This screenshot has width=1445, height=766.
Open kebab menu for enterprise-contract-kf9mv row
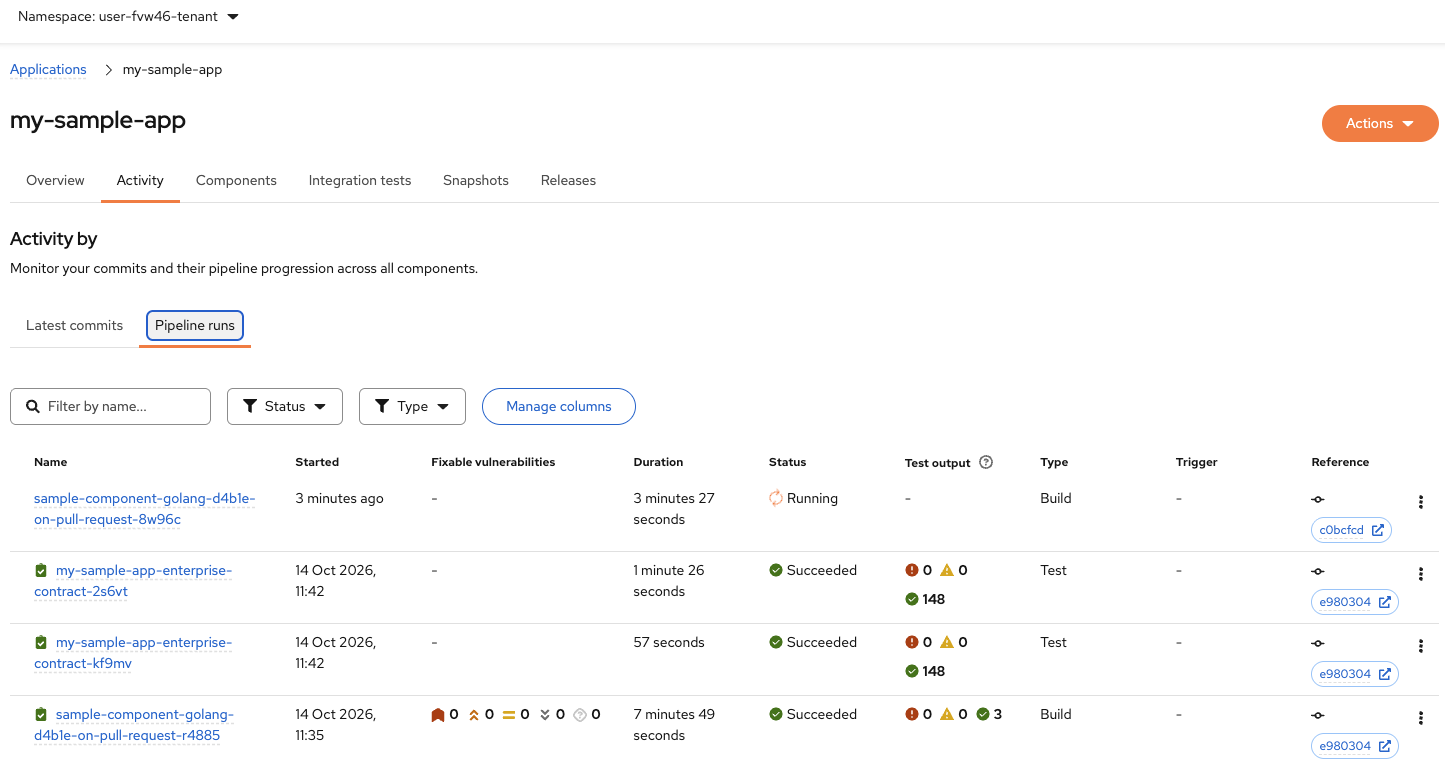1421,646
